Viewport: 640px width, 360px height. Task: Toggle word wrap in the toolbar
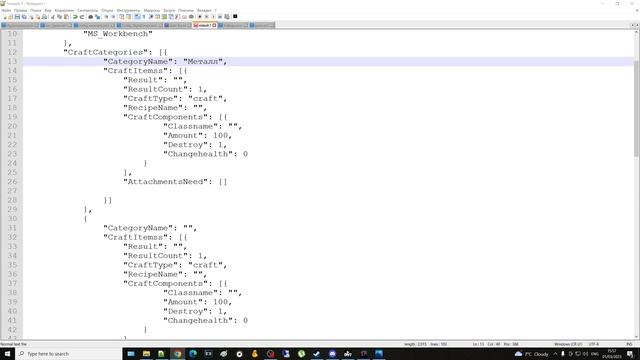click(137, 17)
